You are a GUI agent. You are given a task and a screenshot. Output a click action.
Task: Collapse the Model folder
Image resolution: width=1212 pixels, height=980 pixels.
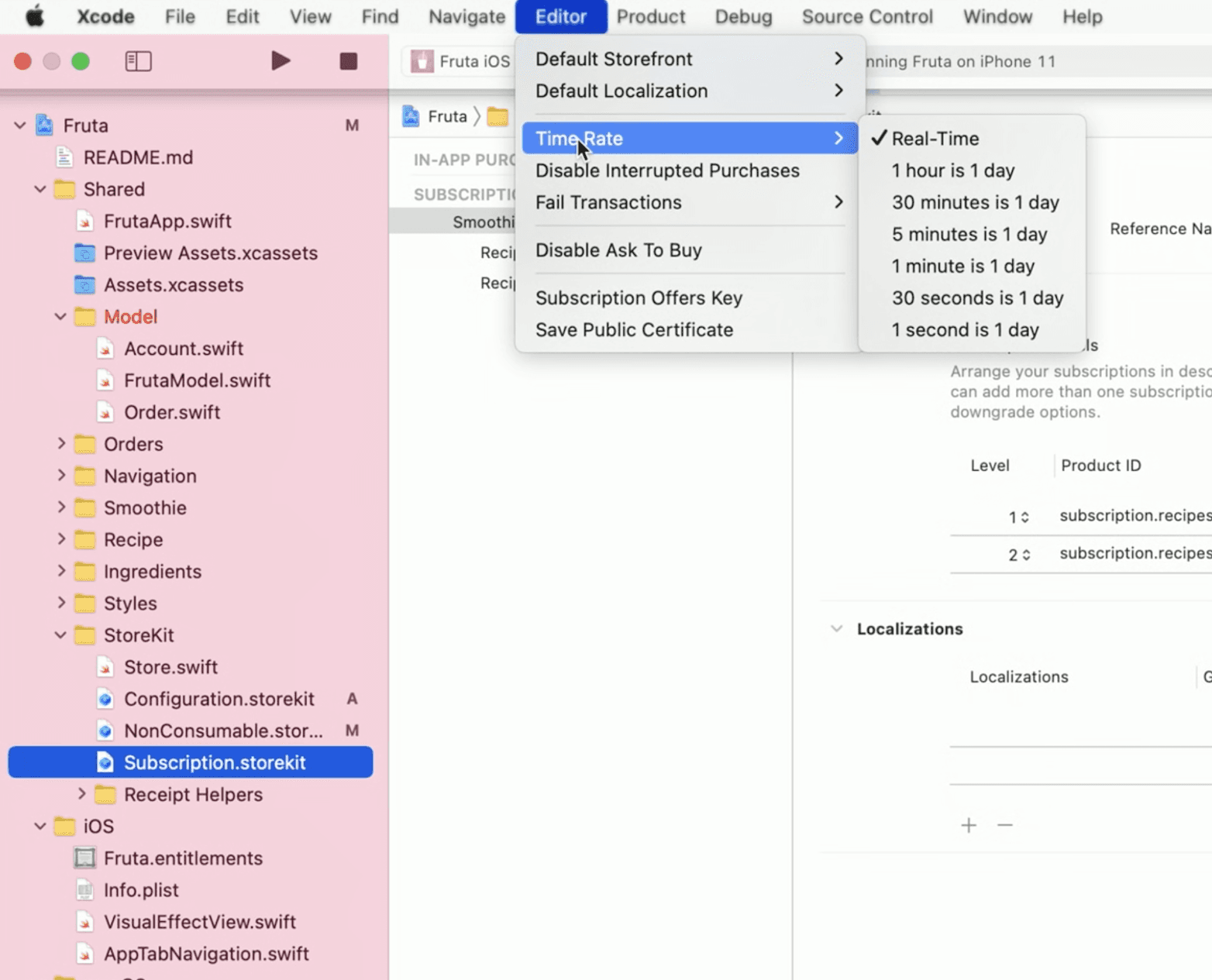[61, 316]
